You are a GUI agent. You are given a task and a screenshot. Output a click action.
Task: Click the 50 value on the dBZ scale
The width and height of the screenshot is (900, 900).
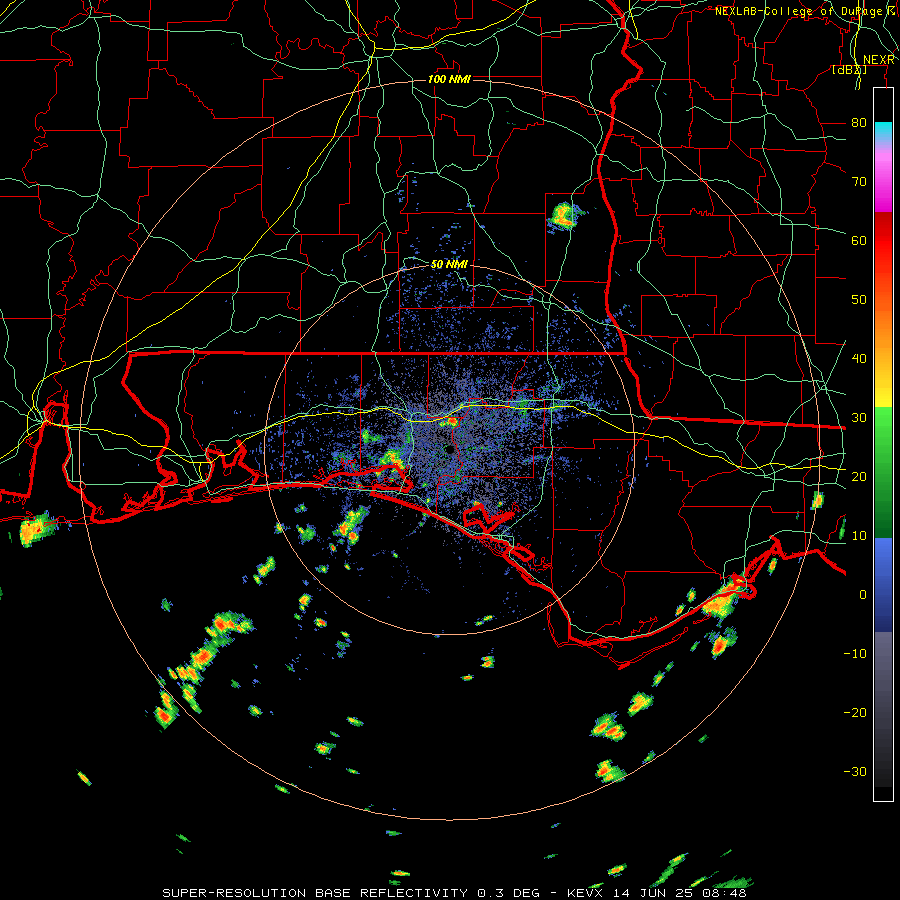pos(859,300)
